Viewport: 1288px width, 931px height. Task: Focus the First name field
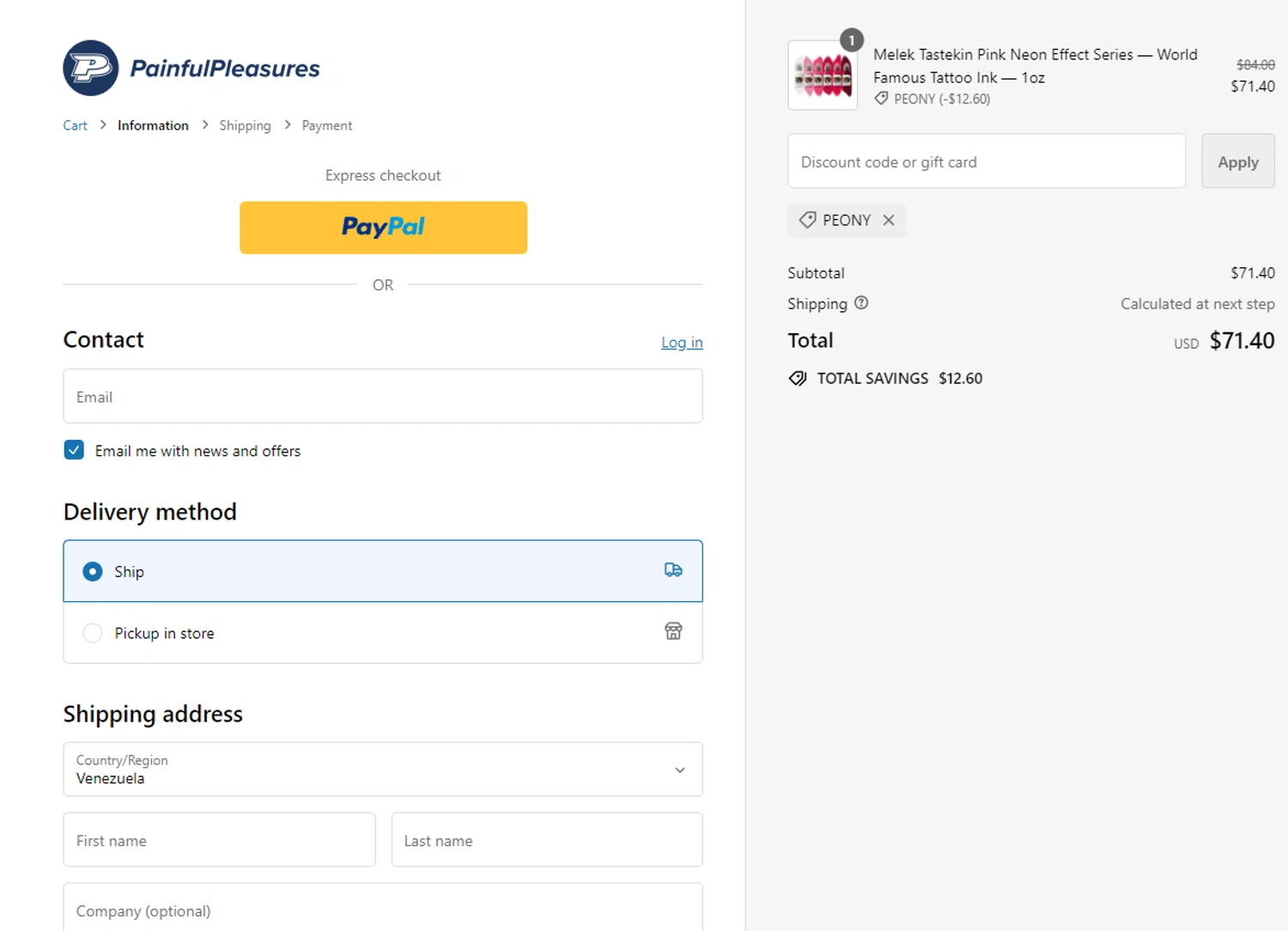(219, 840)
